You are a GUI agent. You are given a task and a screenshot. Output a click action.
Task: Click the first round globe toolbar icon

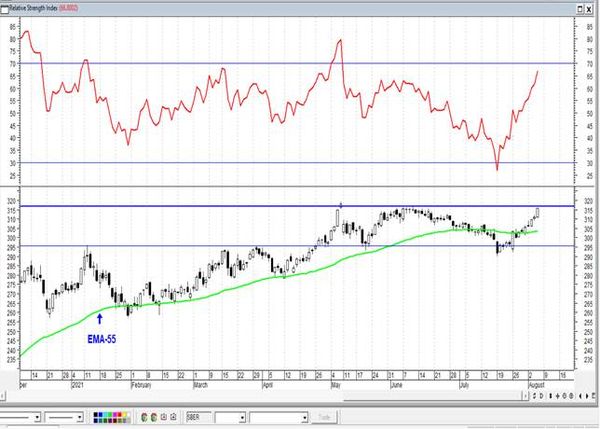144,417
